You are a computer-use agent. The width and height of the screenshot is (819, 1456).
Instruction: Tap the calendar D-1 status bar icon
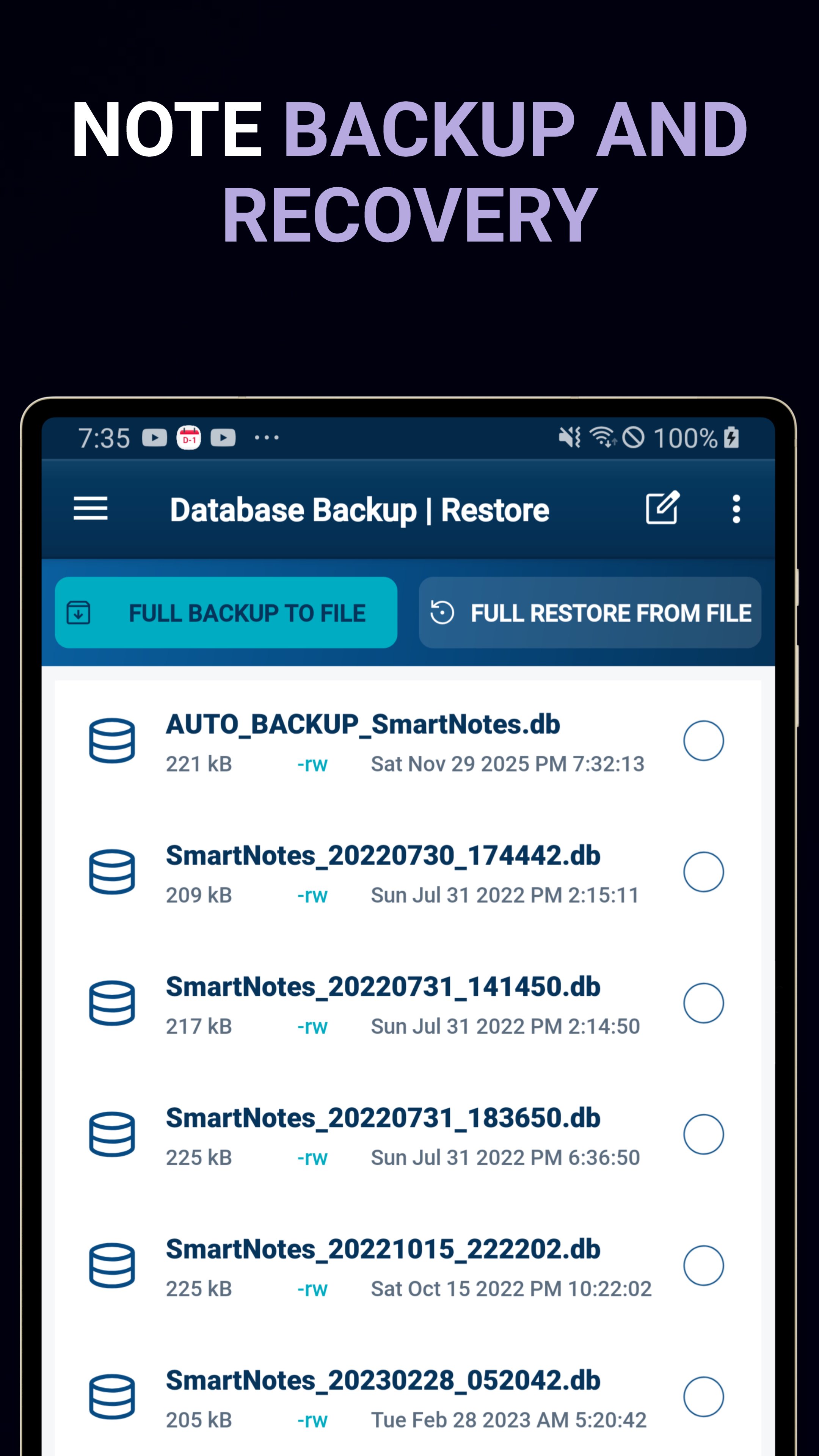point(189,438)
